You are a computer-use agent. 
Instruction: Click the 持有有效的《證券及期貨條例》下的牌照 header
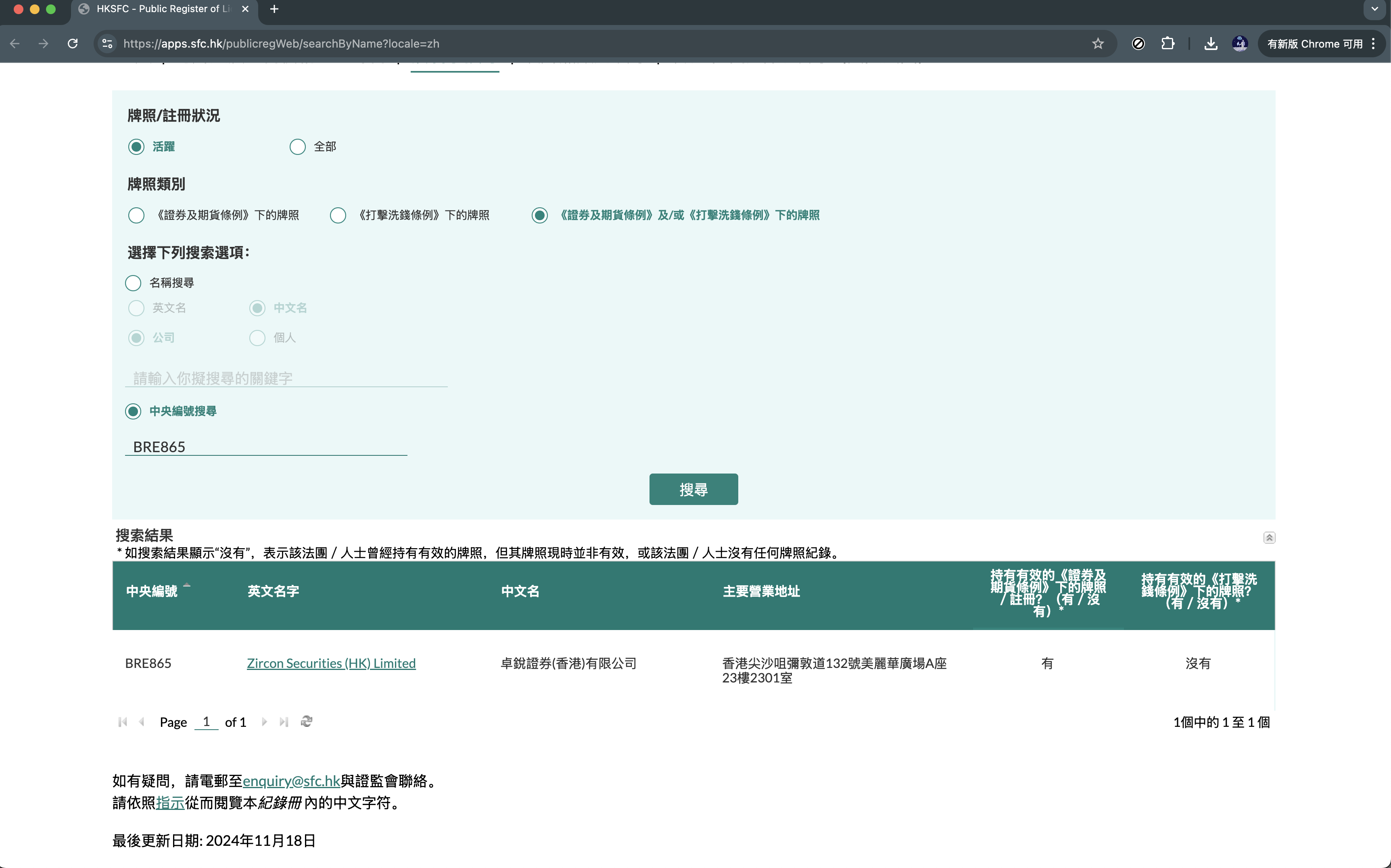(x=1048, y=593)
